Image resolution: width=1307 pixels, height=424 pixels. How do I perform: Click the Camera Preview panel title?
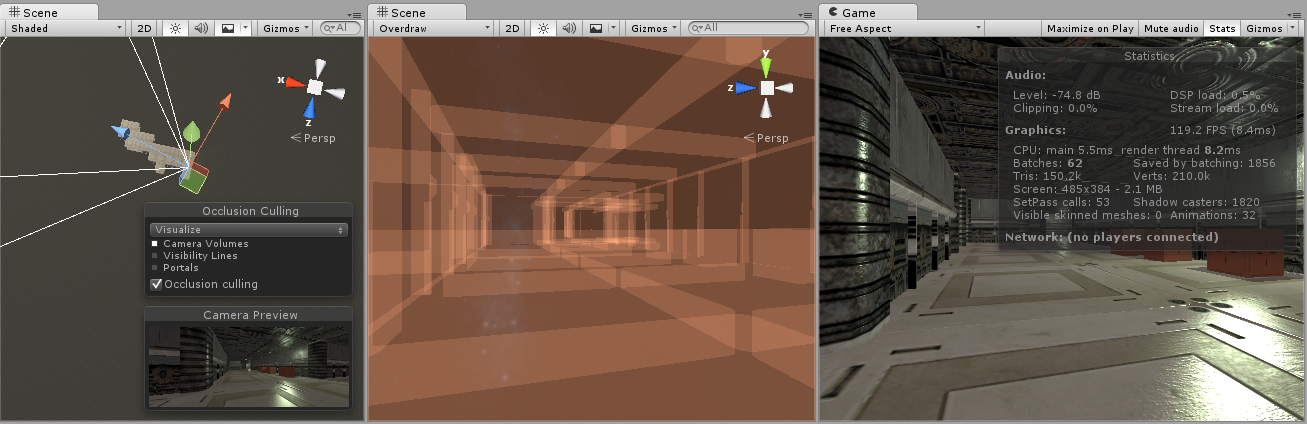(x=250, y=315)
